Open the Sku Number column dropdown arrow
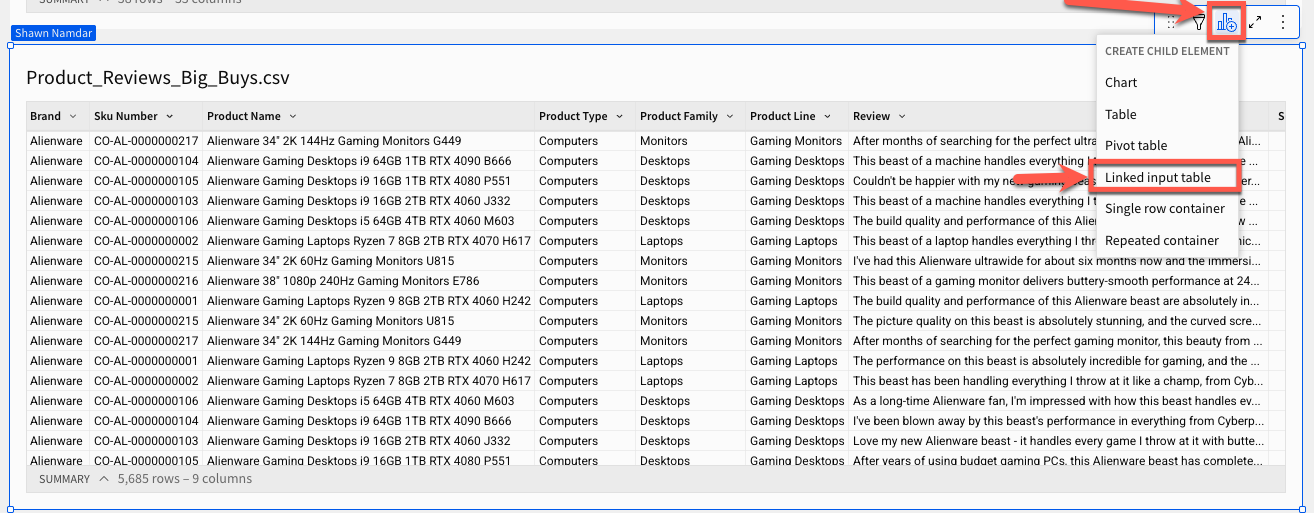 tap(170, 117)
